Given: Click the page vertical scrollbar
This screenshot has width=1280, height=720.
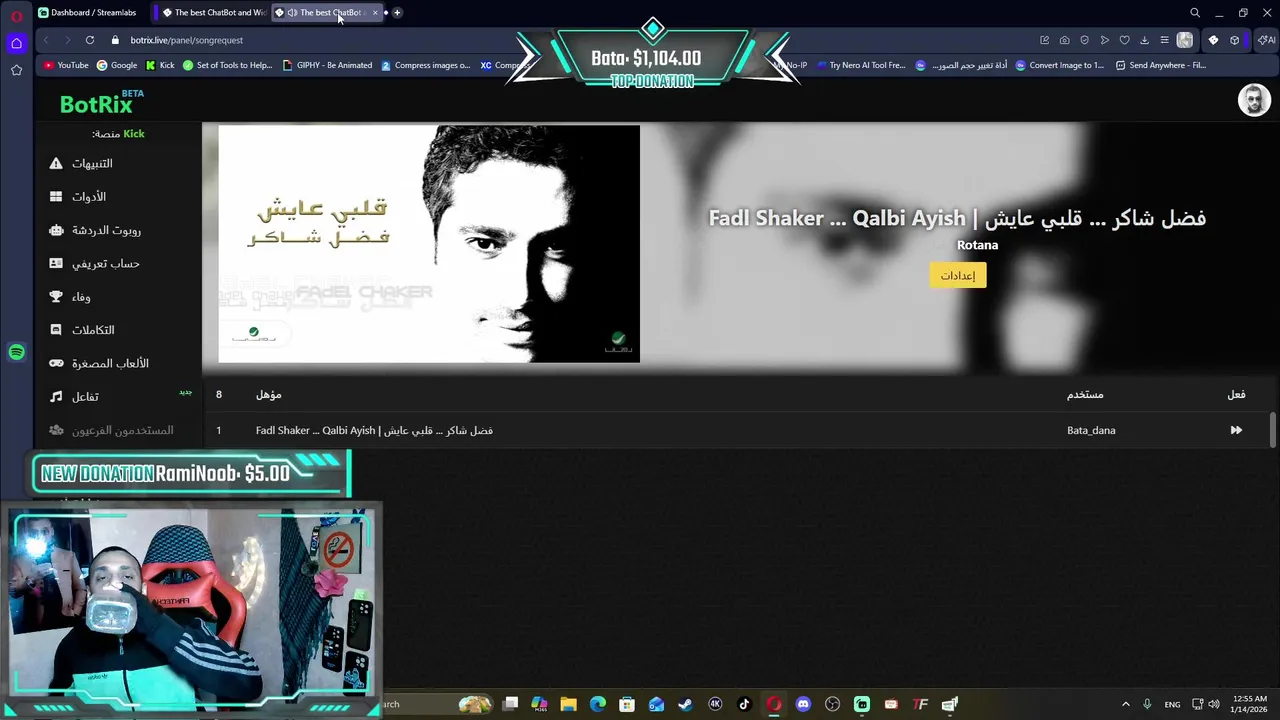Looking at the screenshot, I should coord(1273,430).
